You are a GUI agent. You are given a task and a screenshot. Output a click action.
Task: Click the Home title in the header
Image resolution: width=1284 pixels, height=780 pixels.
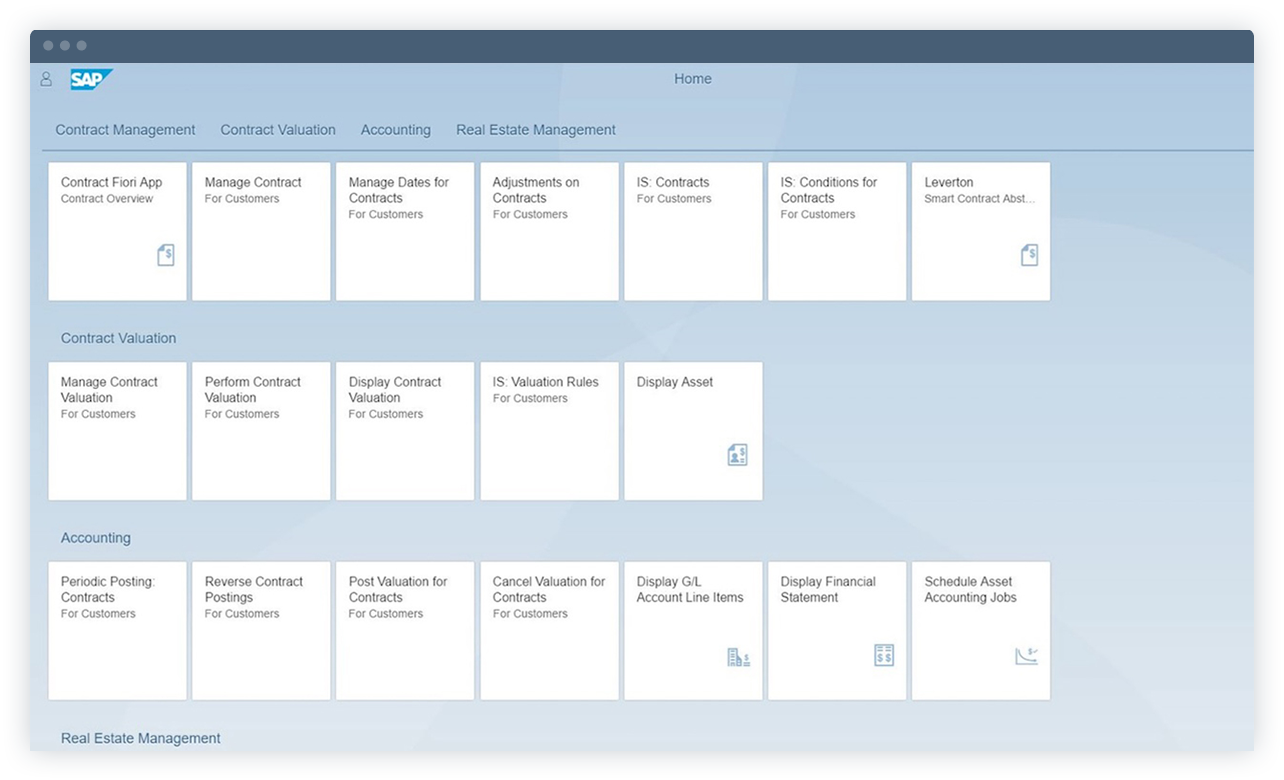pyautogui.click(x=692, y=78)
